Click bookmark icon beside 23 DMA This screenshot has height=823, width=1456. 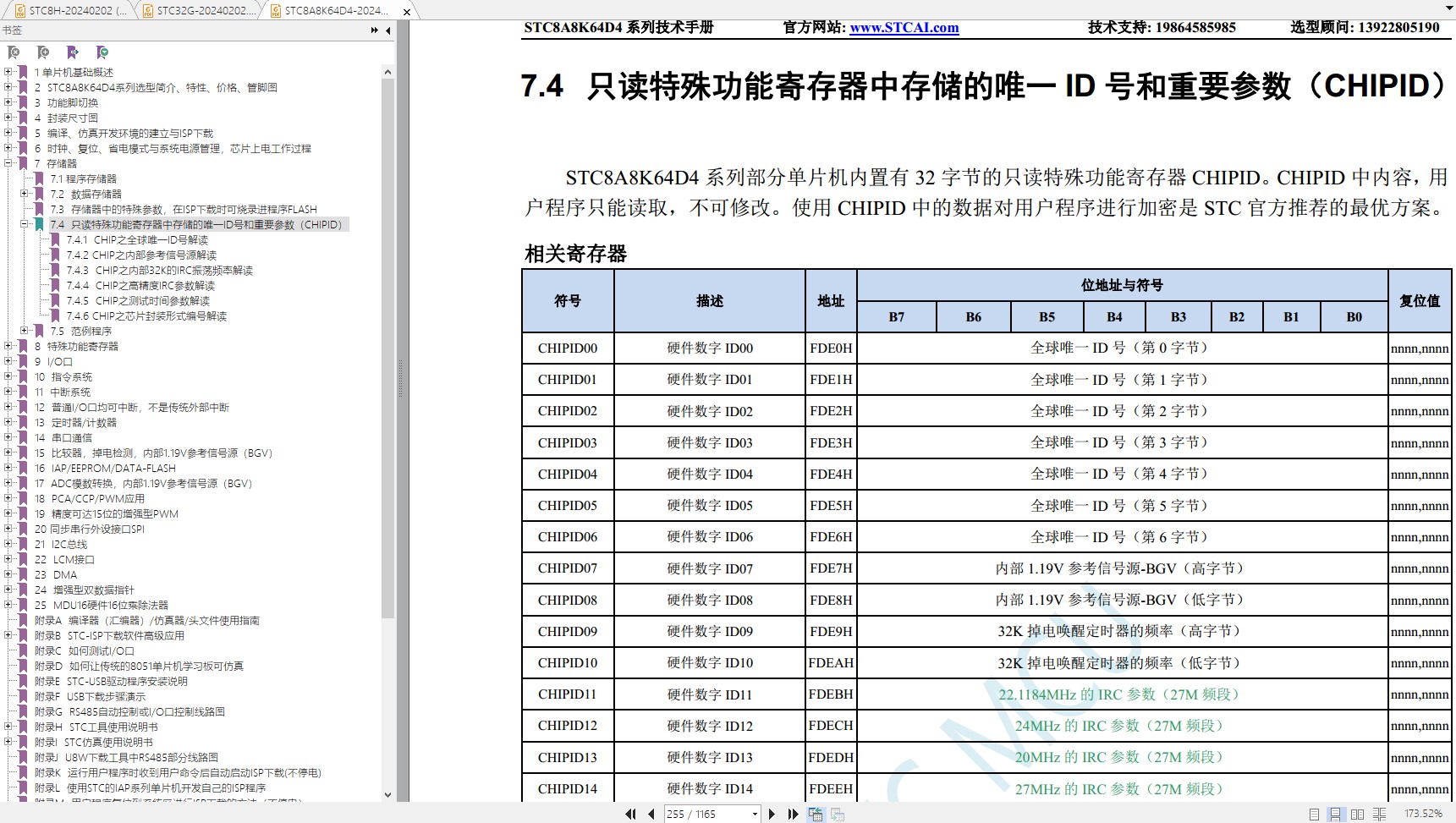pos(24,574)
